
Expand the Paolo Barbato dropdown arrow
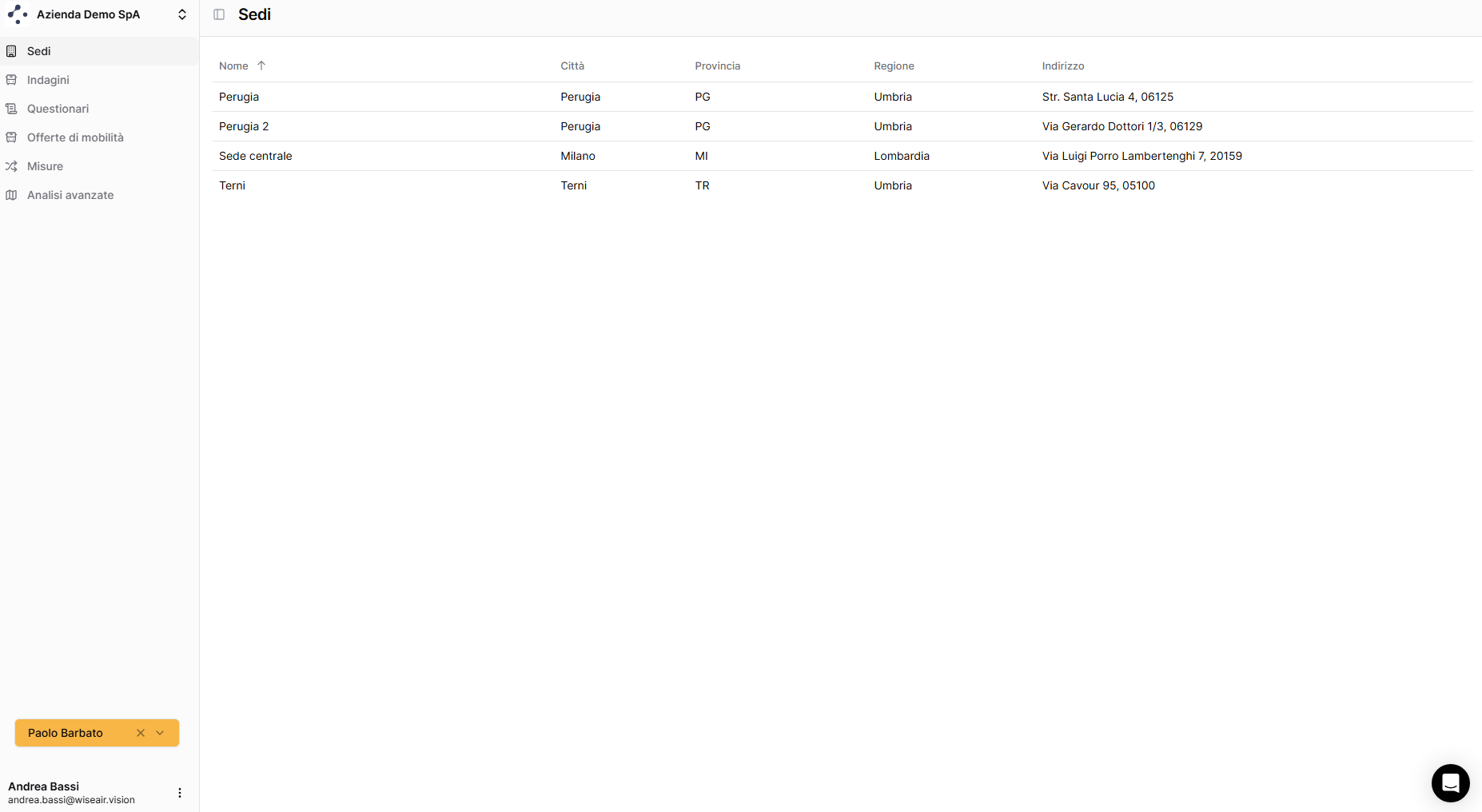click(160, 733)
